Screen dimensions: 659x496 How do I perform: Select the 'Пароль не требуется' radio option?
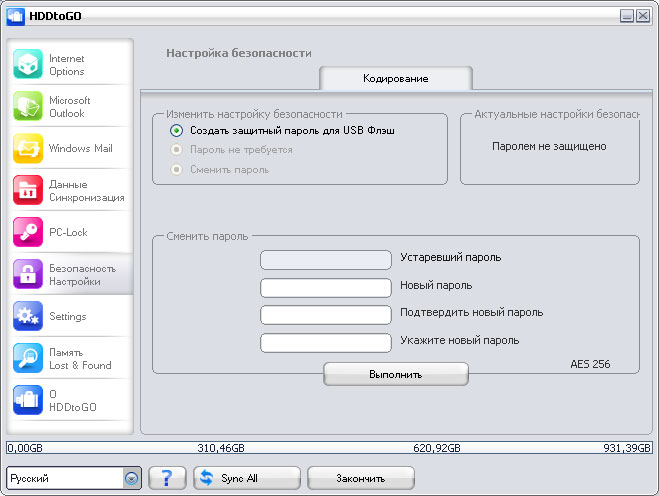(x=176, y=150)
